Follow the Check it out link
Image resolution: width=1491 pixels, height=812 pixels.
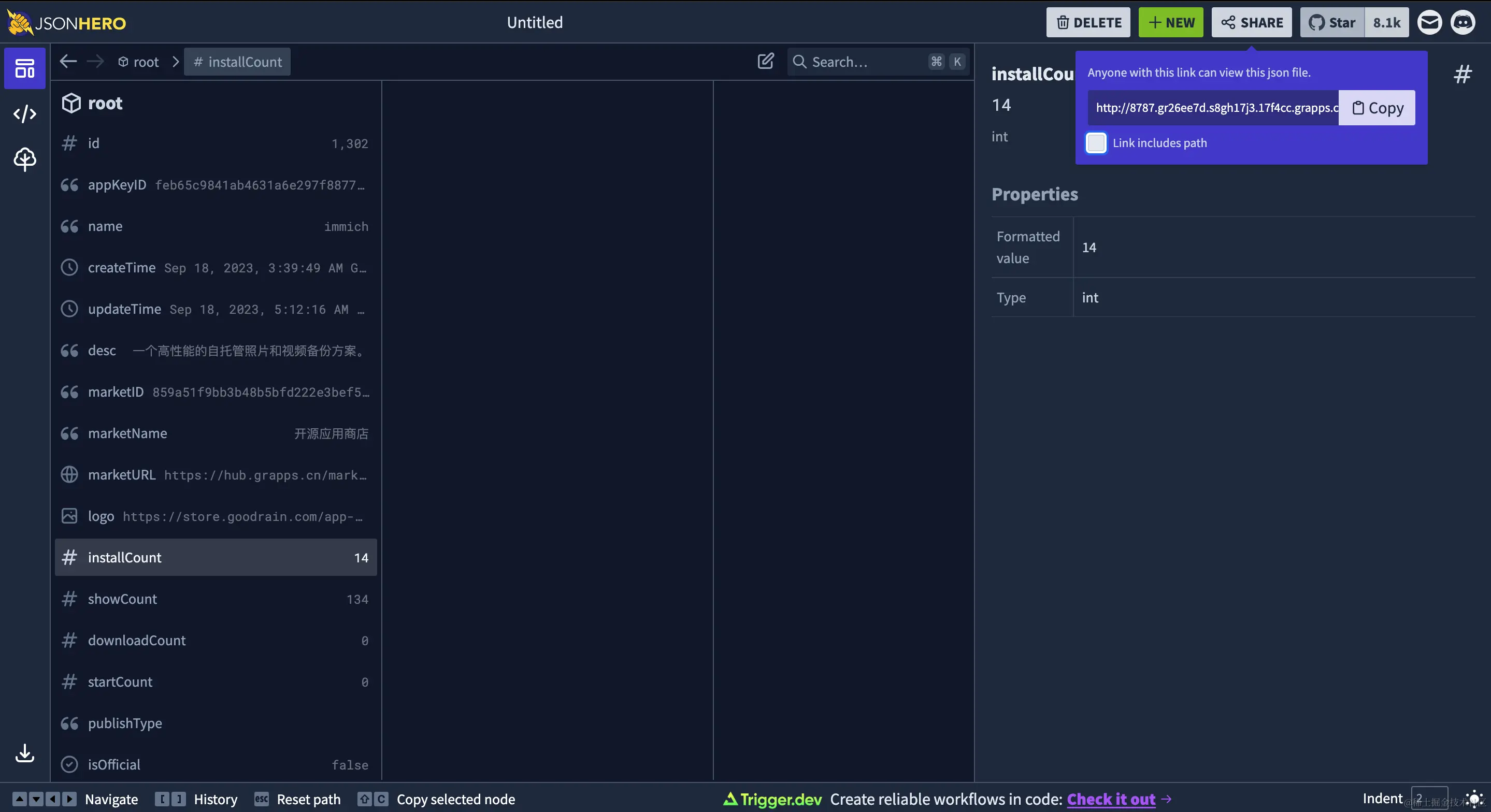pos(1111,799)
